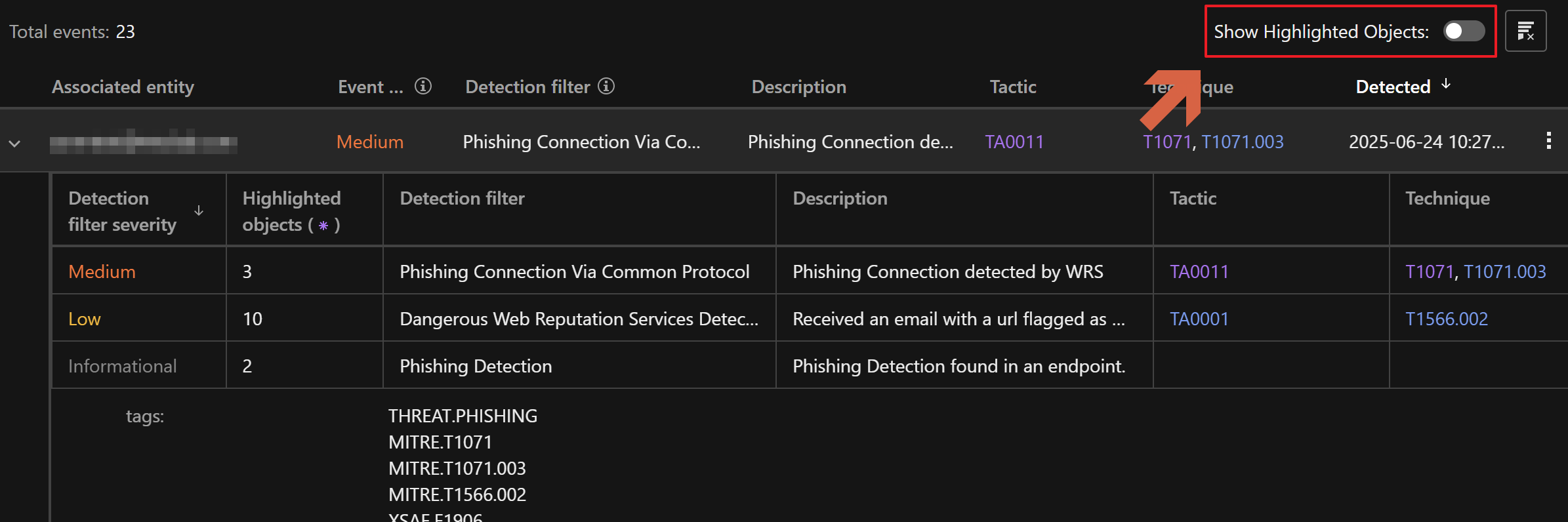Image resolution: width=1568 pixels, height=522 pixels.
Task: Toggle the Show Highlighted Objects switch
Action: point(1464,31)
